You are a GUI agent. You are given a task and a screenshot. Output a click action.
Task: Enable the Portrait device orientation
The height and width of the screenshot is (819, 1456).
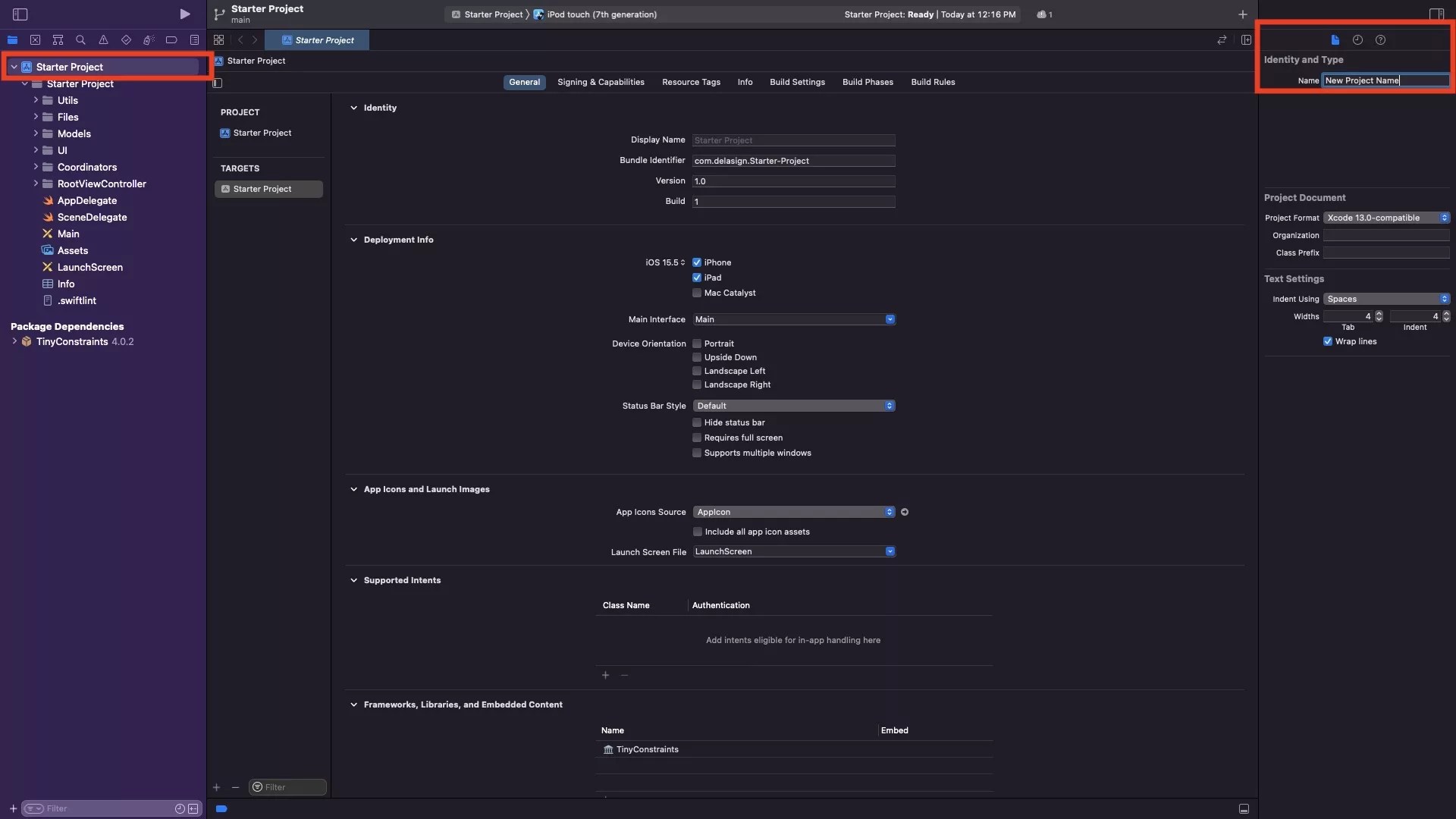pyautogui.click(x=697, y=344)
